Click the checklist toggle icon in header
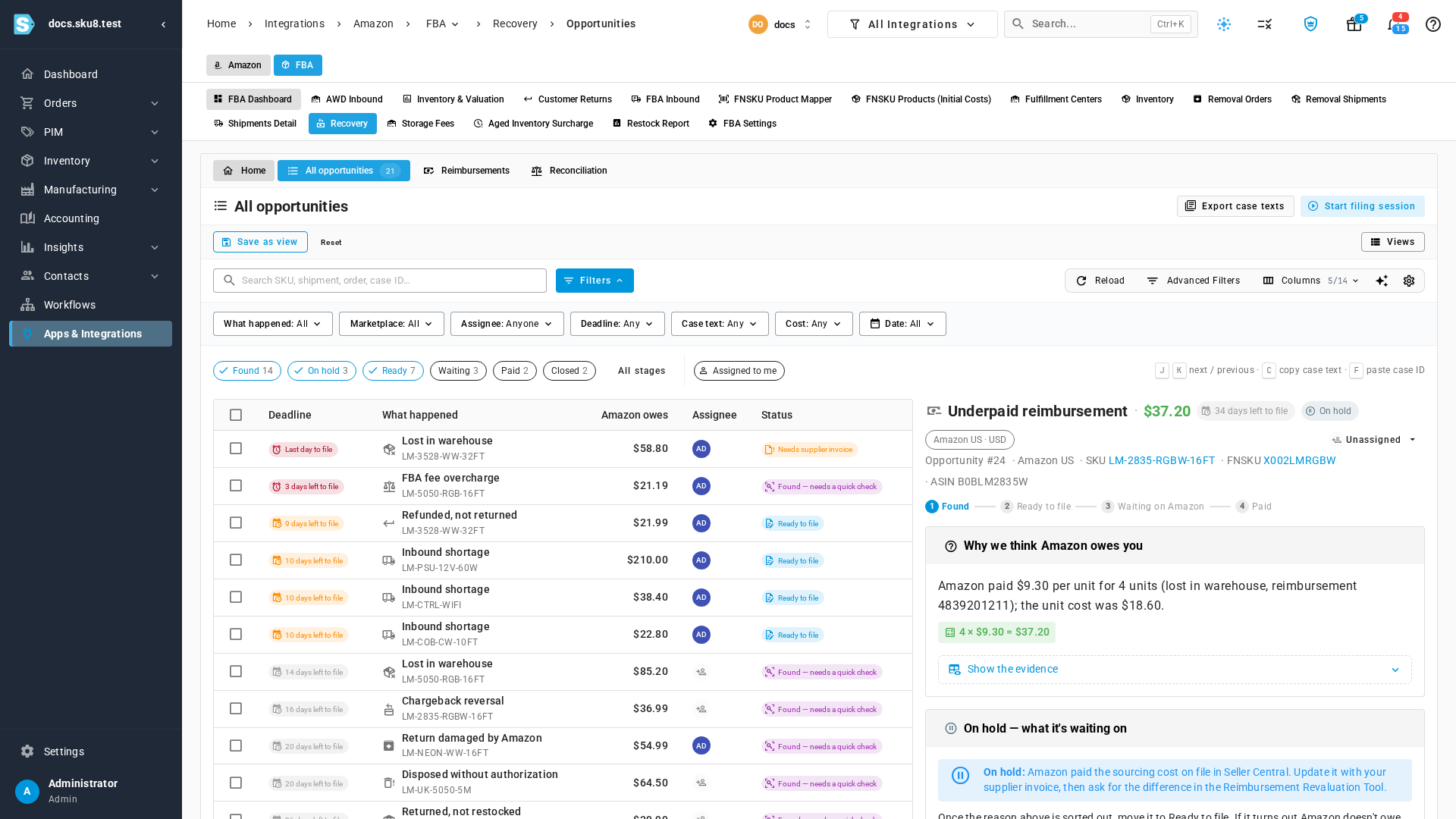The height and width of the screenshot is (819, 1456). (x=1264, y=24)
